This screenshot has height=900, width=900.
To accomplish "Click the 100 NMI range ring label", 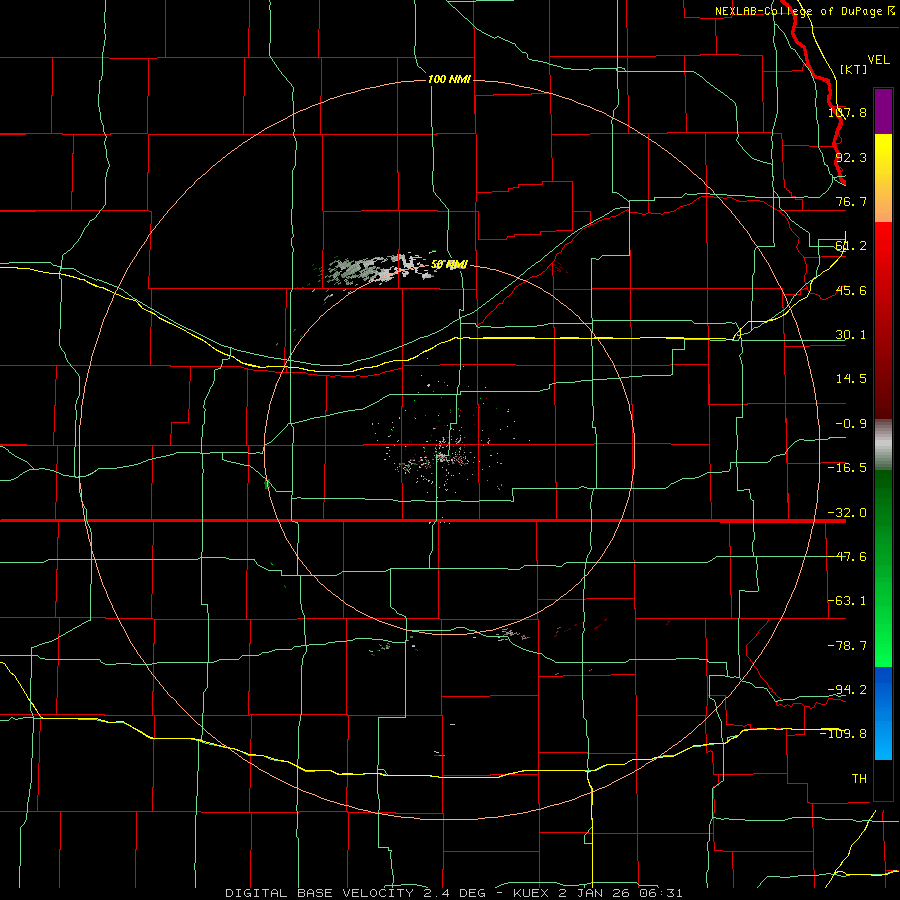I will pos(449,79).
